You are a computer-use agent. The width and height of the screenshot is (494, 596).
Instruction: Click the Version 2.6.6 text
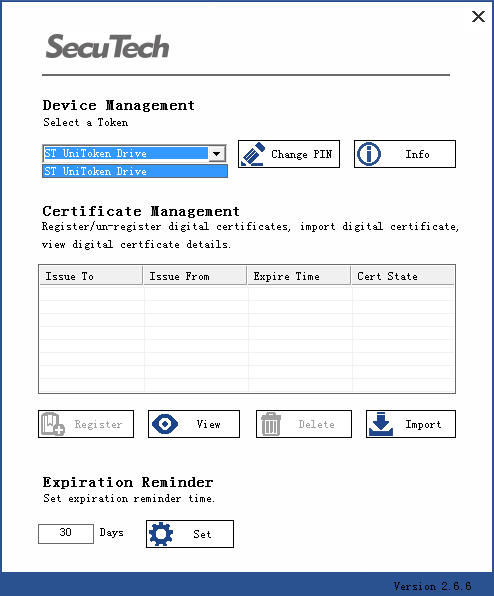[432, 586]
